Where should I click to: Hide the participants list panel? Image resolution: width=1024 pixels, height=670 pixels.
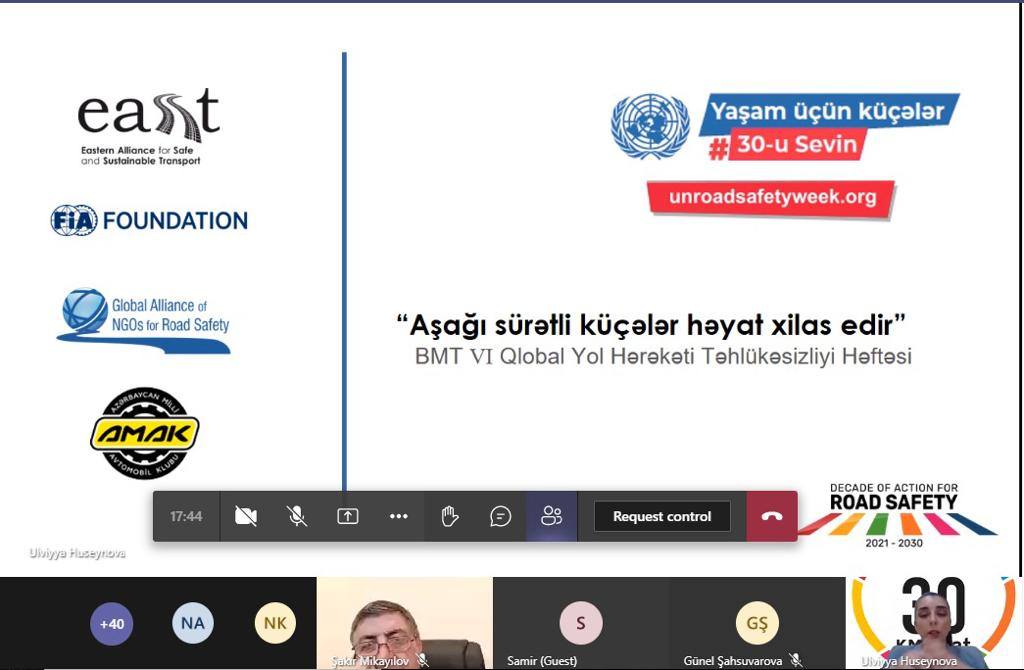(551, 516)
